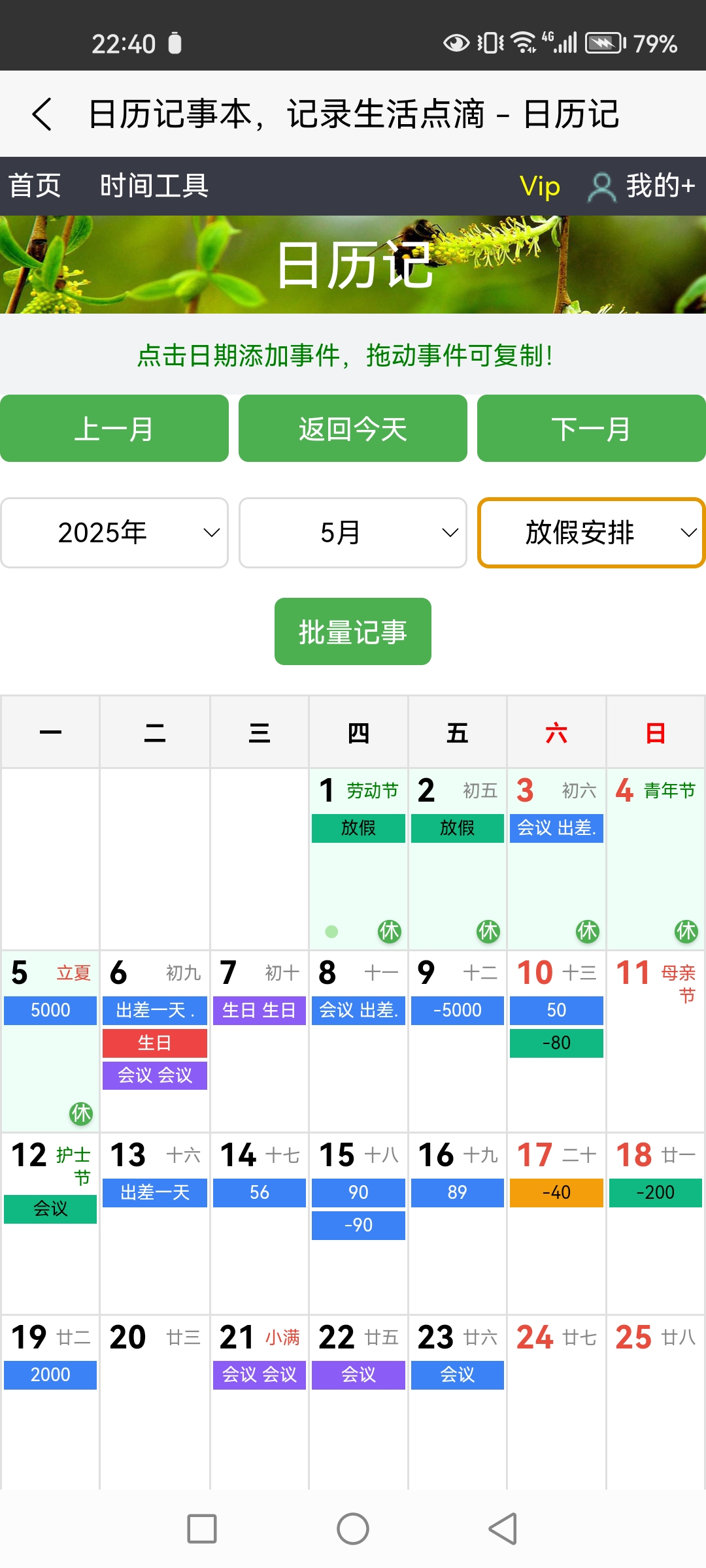Click the 上一月 previous month button
Screen dimensions: 706x1568
pyautogui.click(x=114, y=429)
